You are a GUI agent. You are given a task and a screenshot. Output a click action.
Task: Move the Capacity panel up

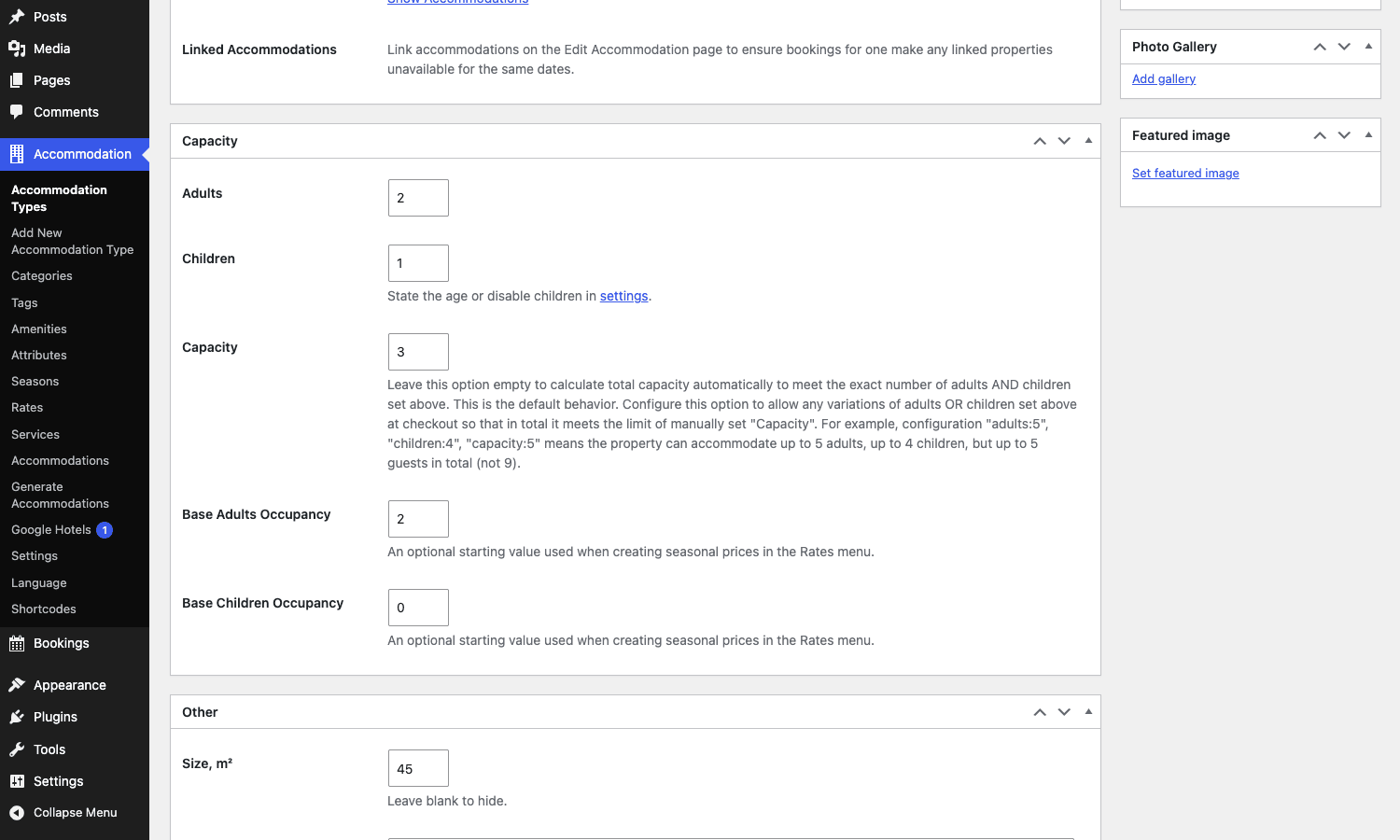coord(1040,141)
